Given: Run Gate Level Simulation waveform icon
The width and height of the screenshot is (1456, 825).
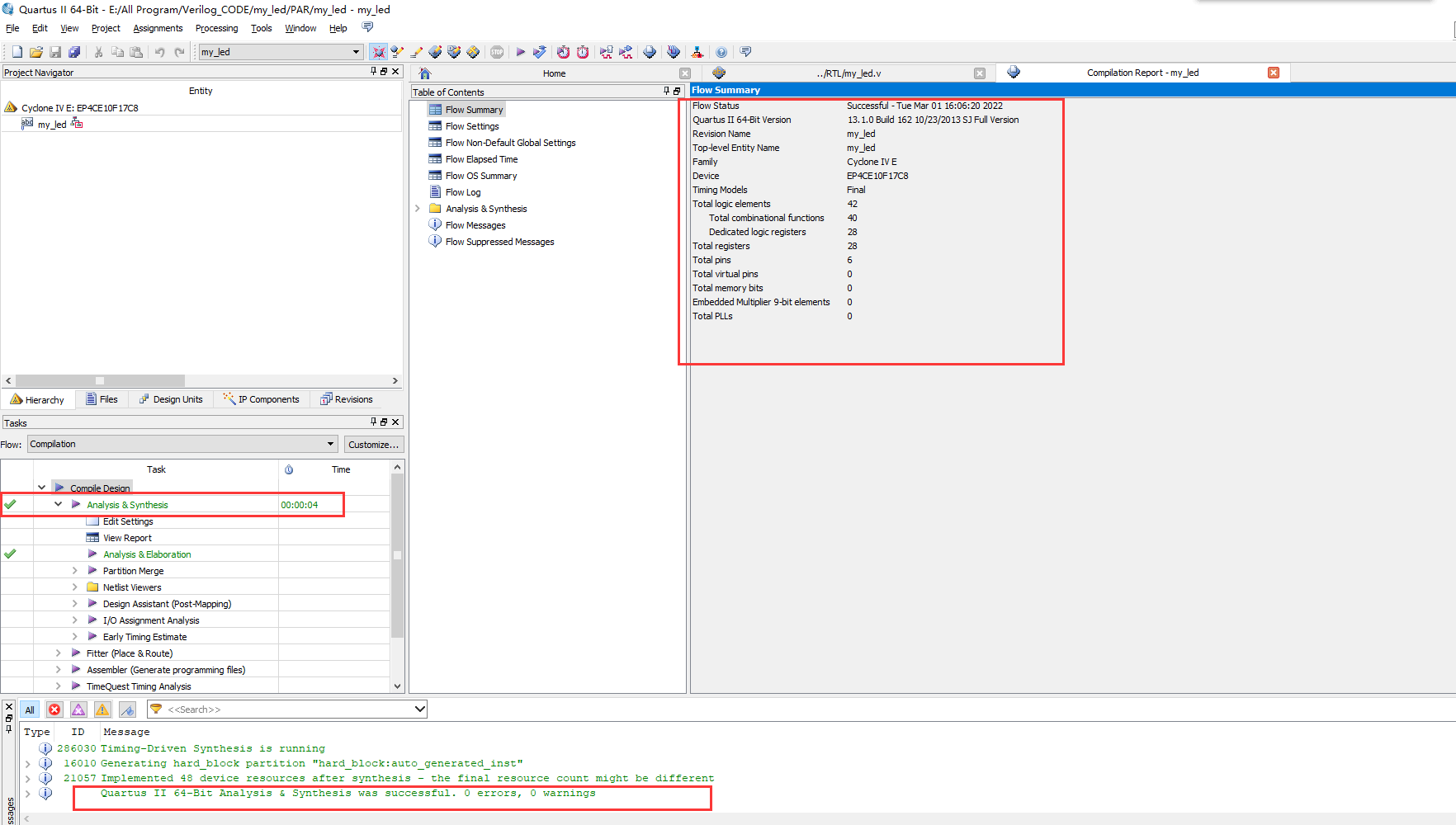Looking at the screenshot, I should pyautogui.click(x=626, y=52).
